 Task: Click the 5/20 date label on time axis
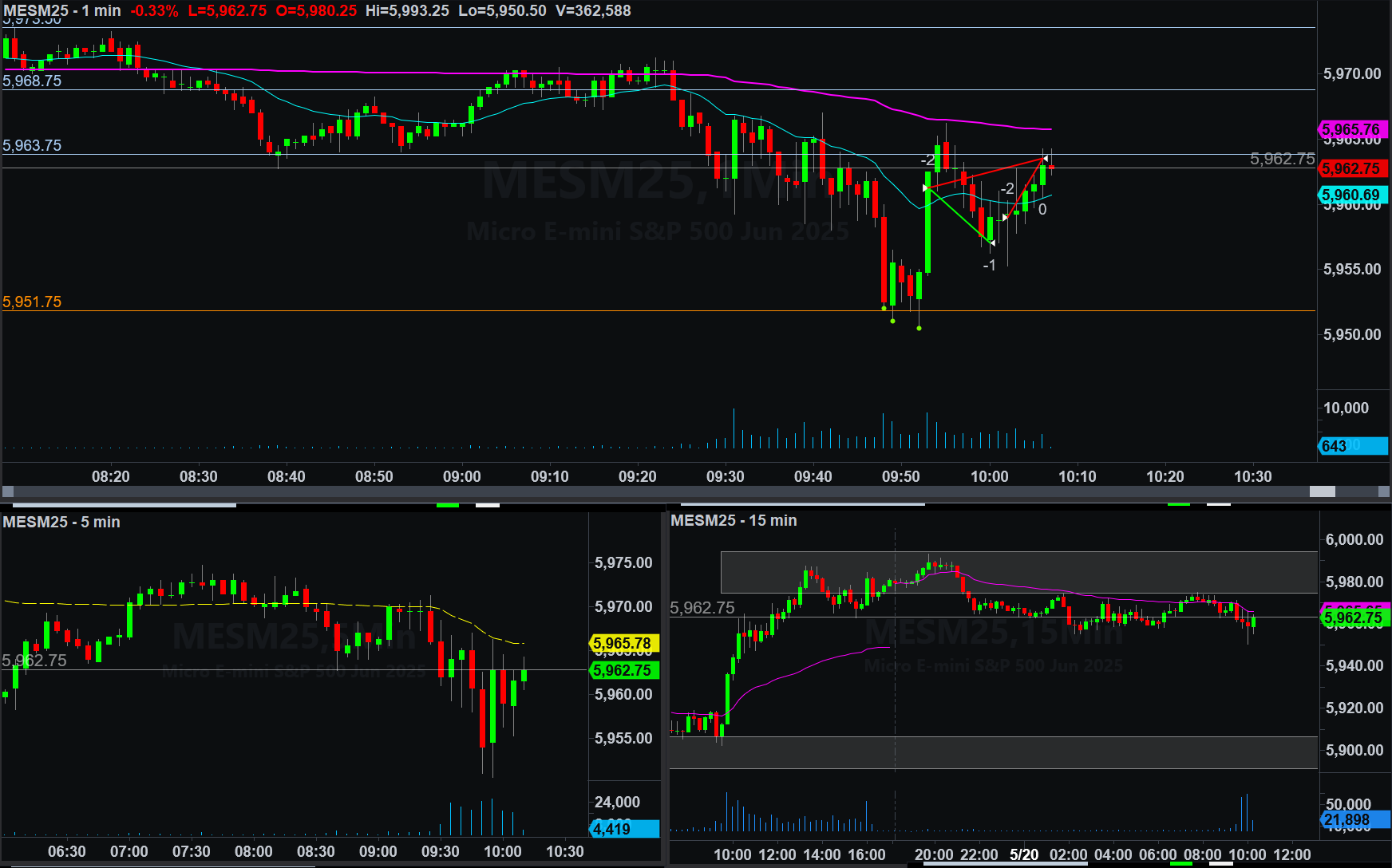pyautogui.click(x=1024, y=854)
